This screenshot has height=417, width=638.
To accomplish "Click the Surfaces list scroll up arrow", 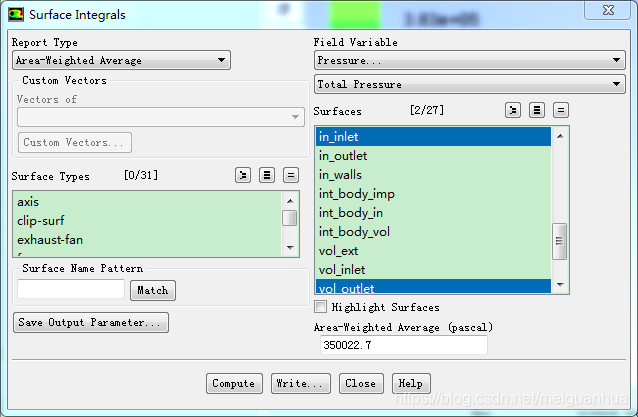I will click(560, 136).
